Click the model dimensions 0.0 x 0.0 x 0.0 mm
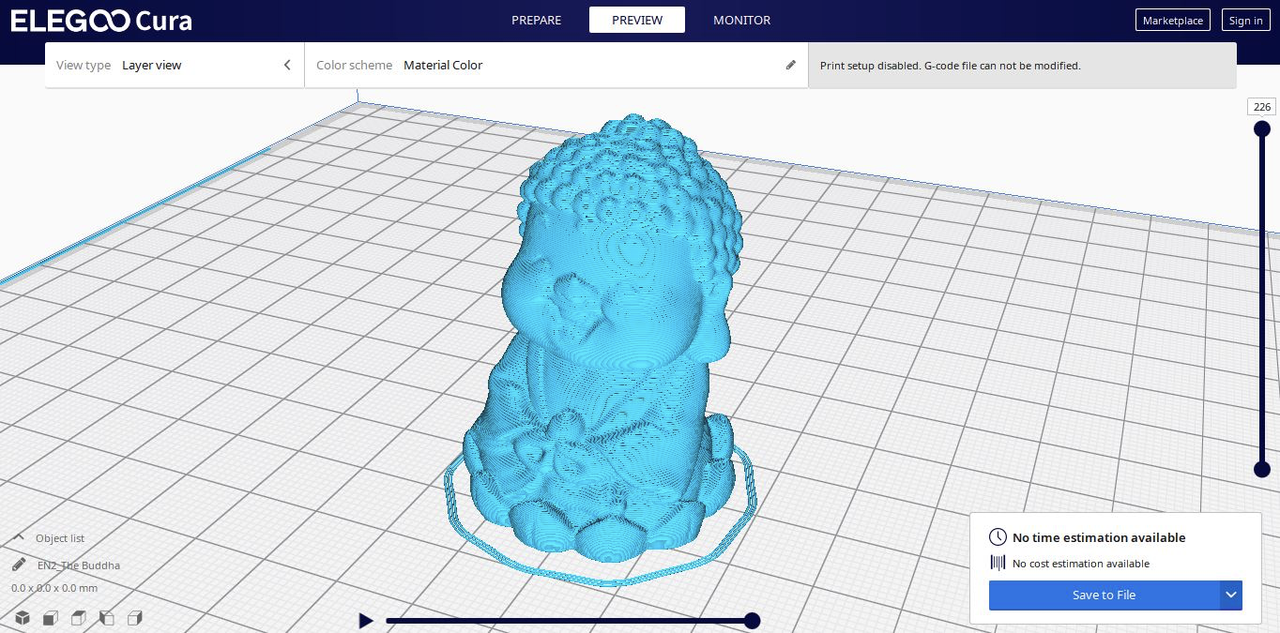 pyautogui.click(x=55, y=588)
